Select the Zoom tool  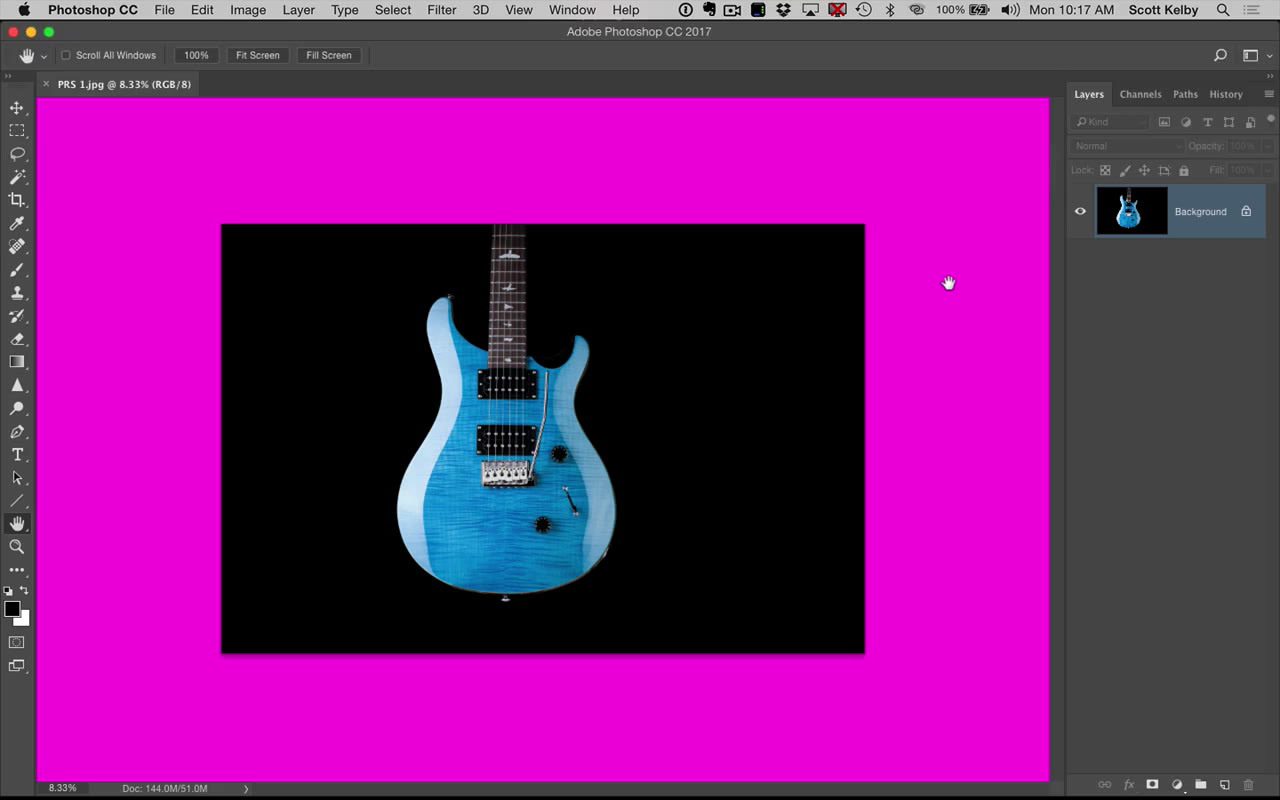tap(16, 547)
